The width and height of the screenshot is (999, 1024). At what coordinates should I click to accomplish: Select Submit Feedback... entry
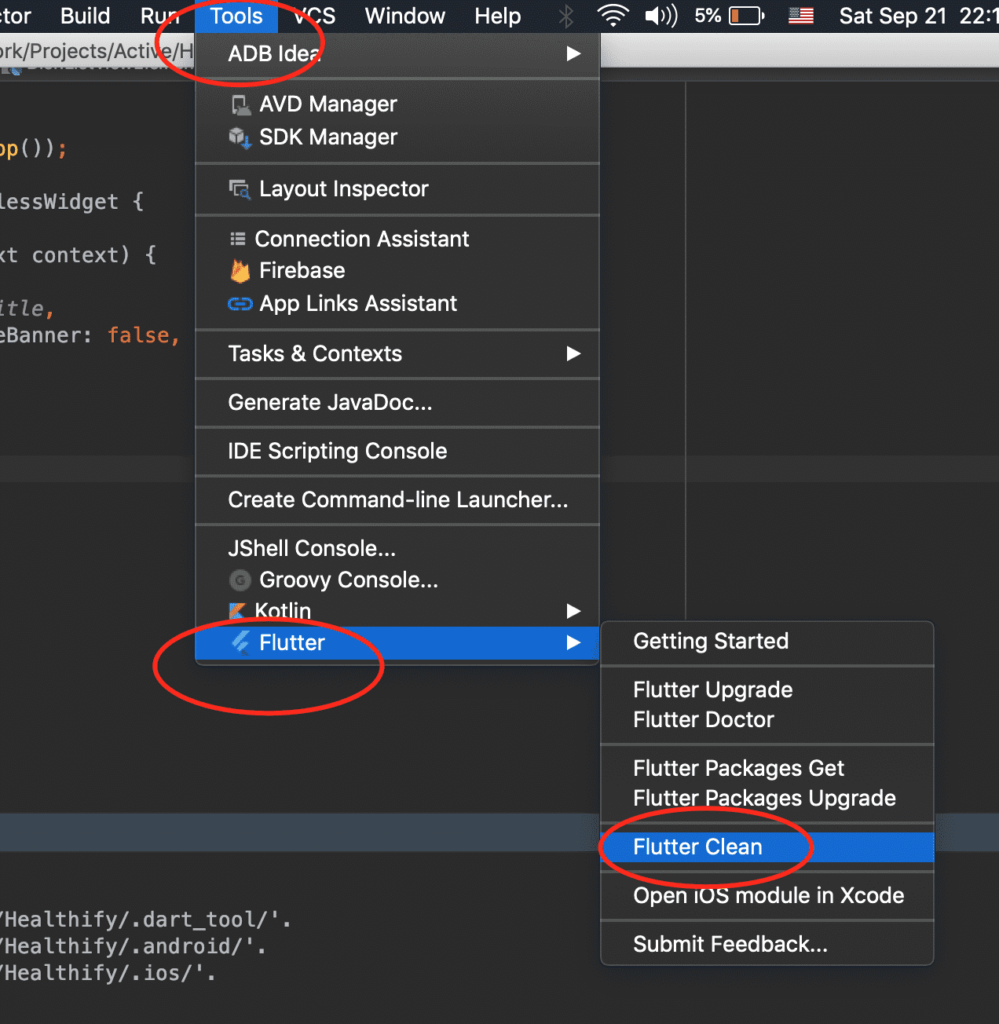pos(767,944)
